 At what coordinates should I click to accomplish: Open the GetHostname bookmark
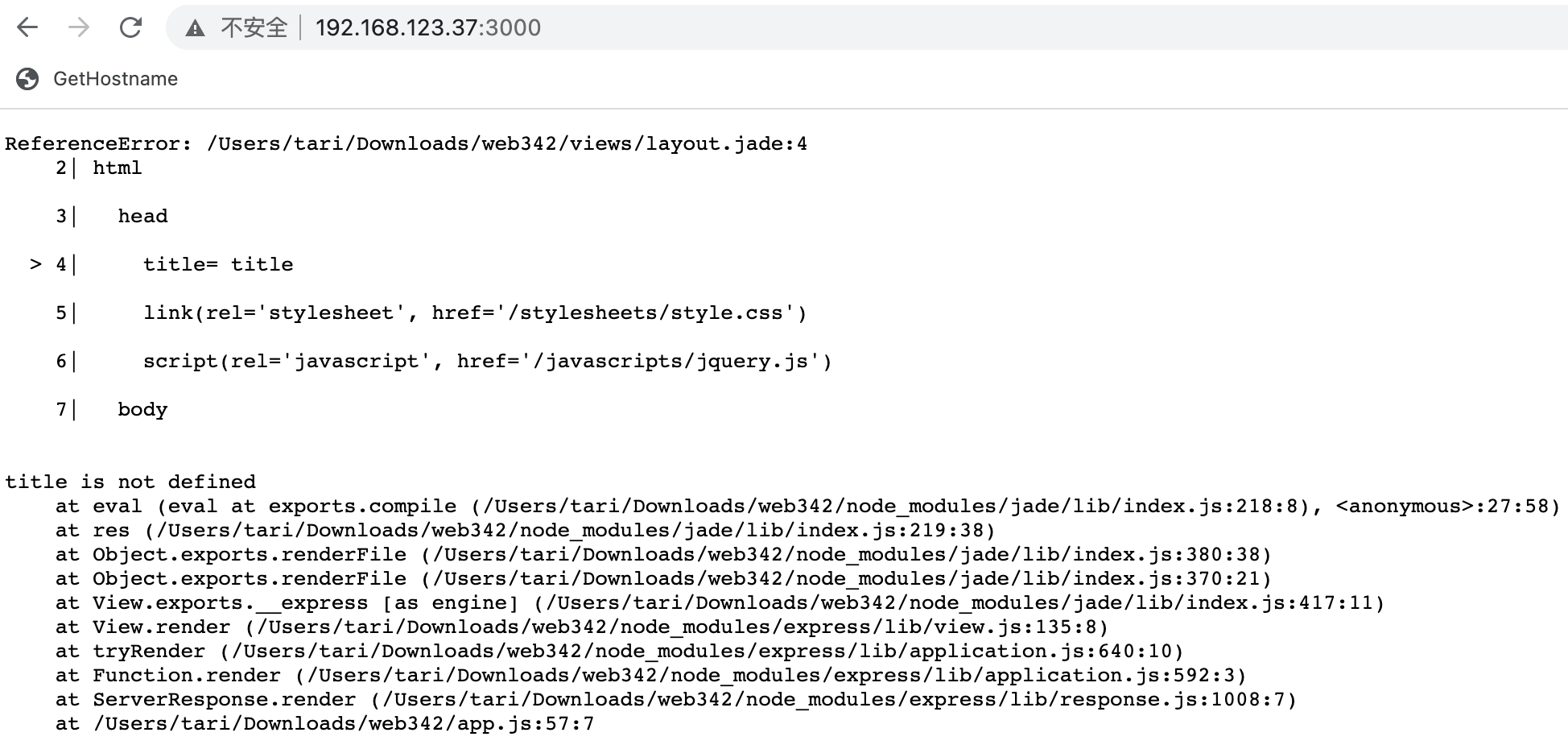click(115, 79)
